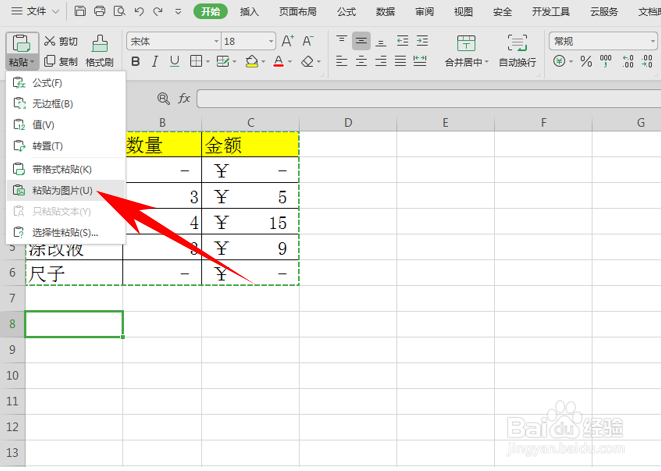Choose 无边框(B) paste option
This screenshot has width=661, height=471.
pos(66,104)
